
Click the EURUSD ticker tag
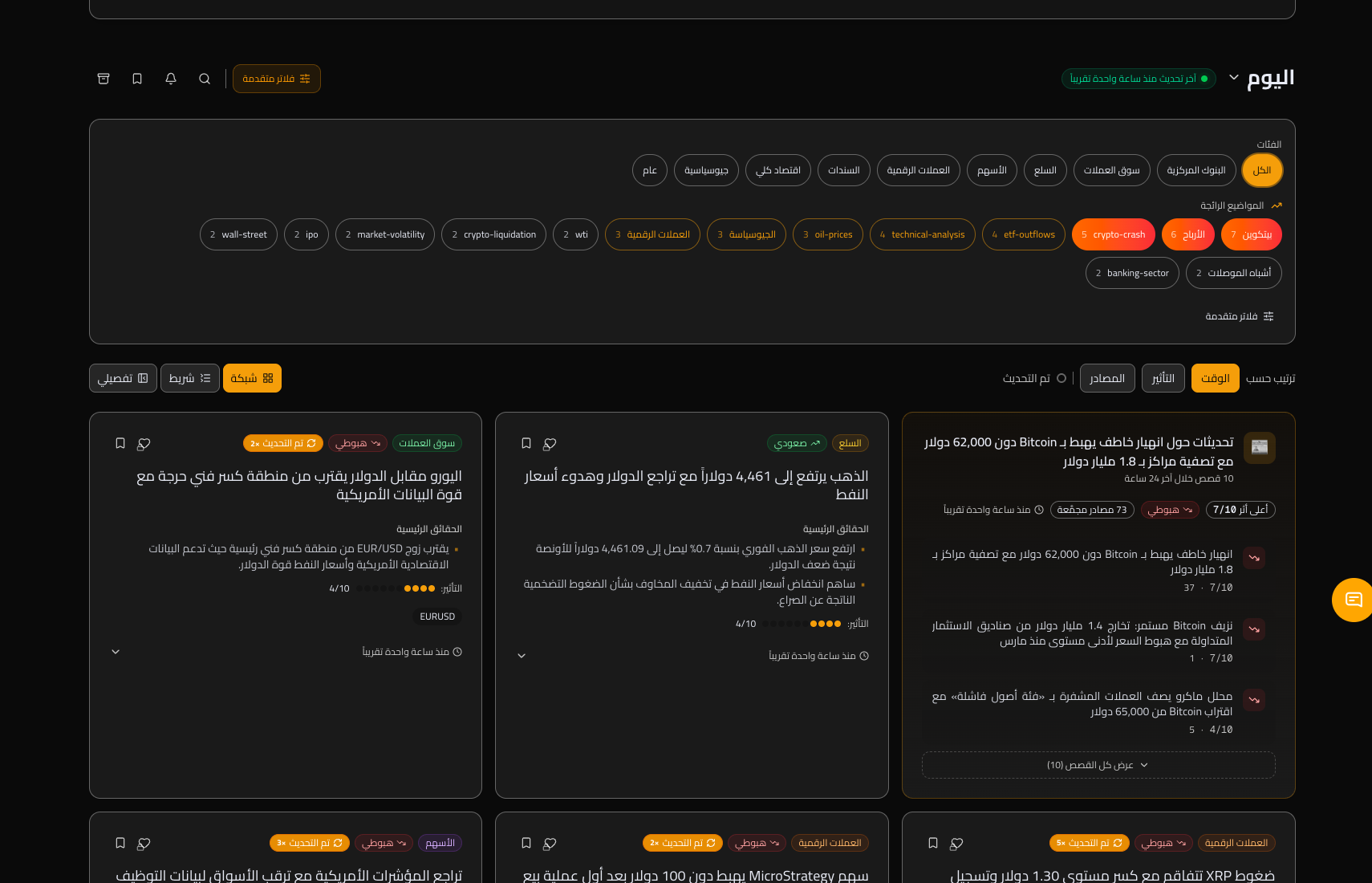click(x=437, y=616)
